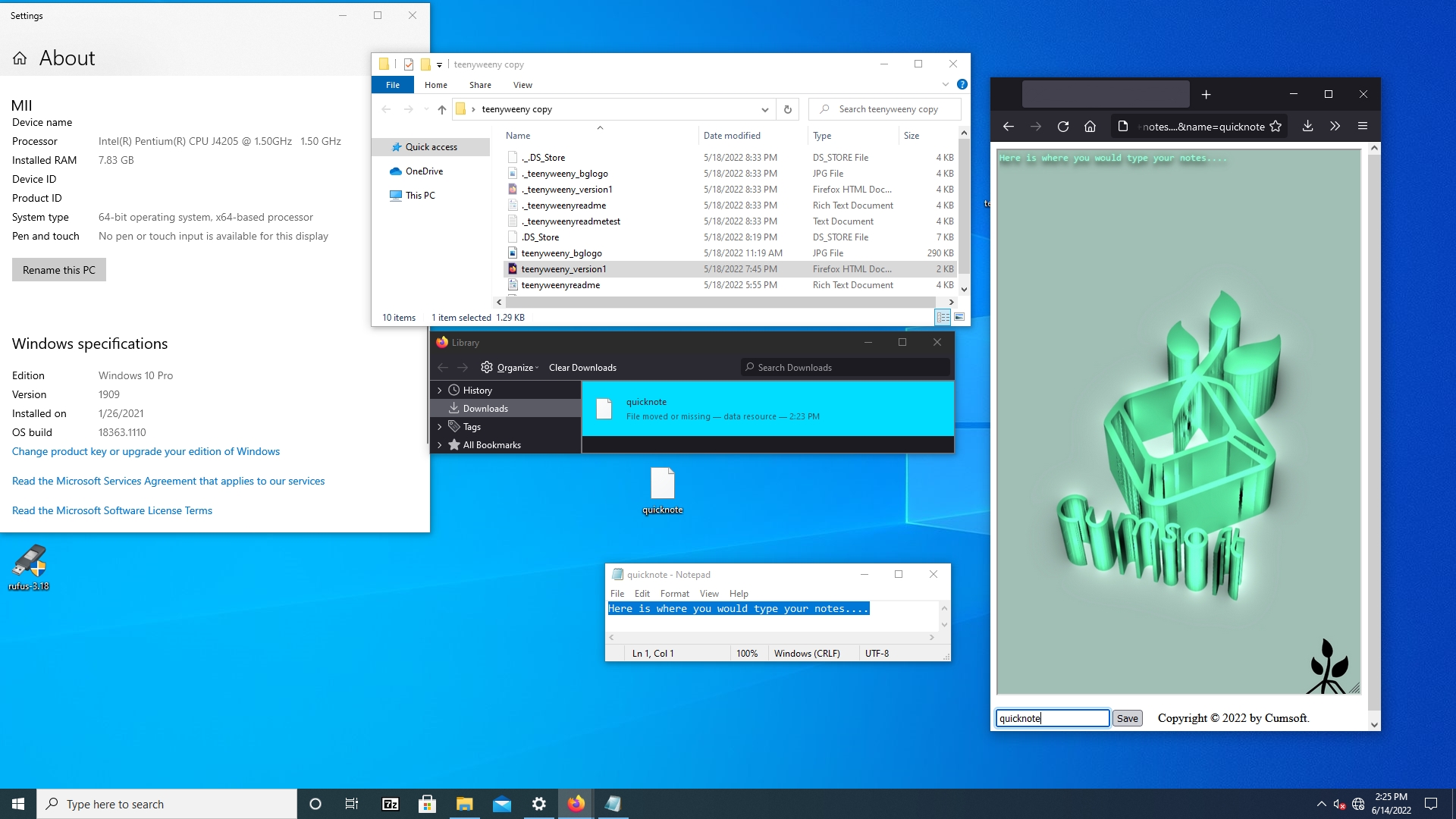This screenshot has width=1456, height=819.
Task: Open Firefox downloads arrow icon
Action: pos(1307,127)
